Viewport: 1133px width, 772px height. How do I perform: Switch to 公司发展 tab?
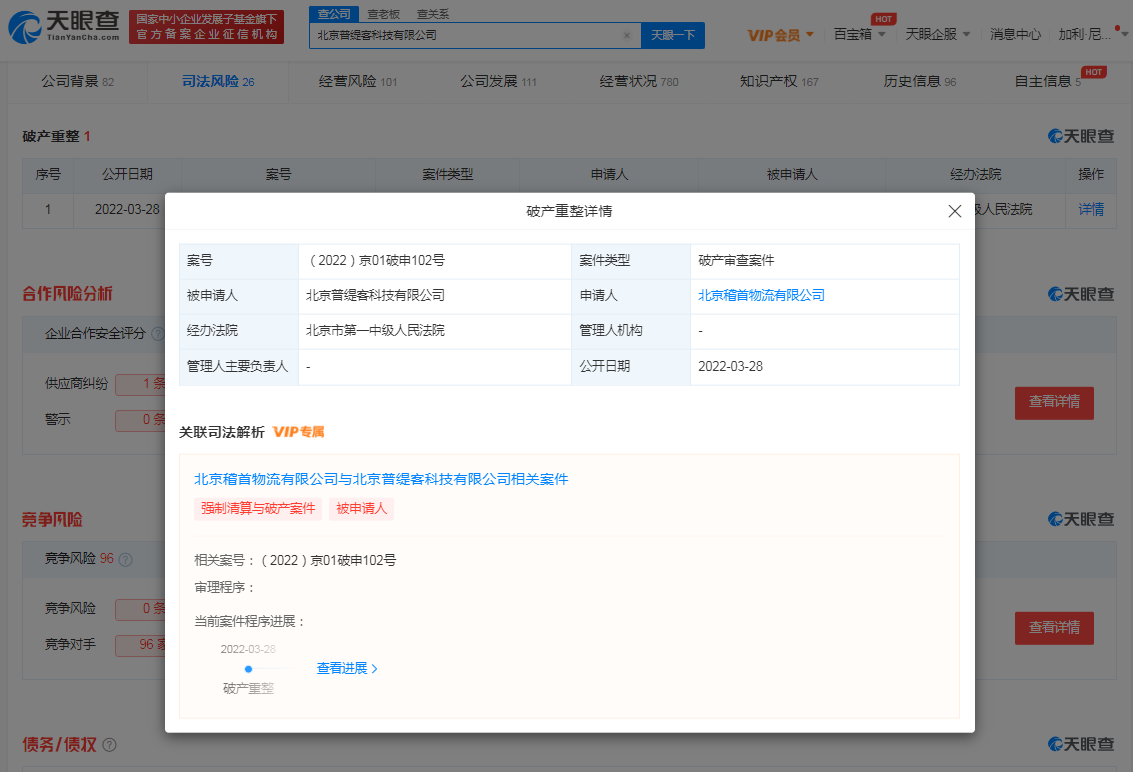pos(499,82)
